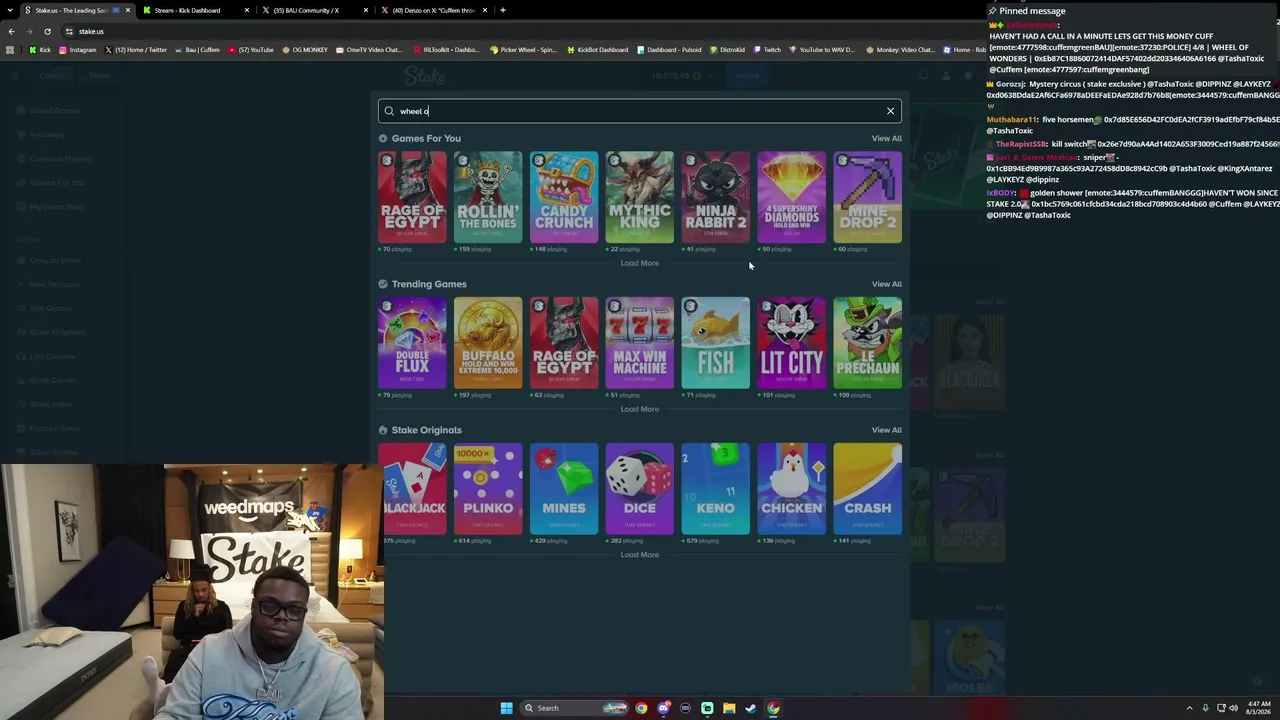Play the Le Prechaun game
Screen dimensions: 1280x720
pyautogui.click(x=868, y=343)
